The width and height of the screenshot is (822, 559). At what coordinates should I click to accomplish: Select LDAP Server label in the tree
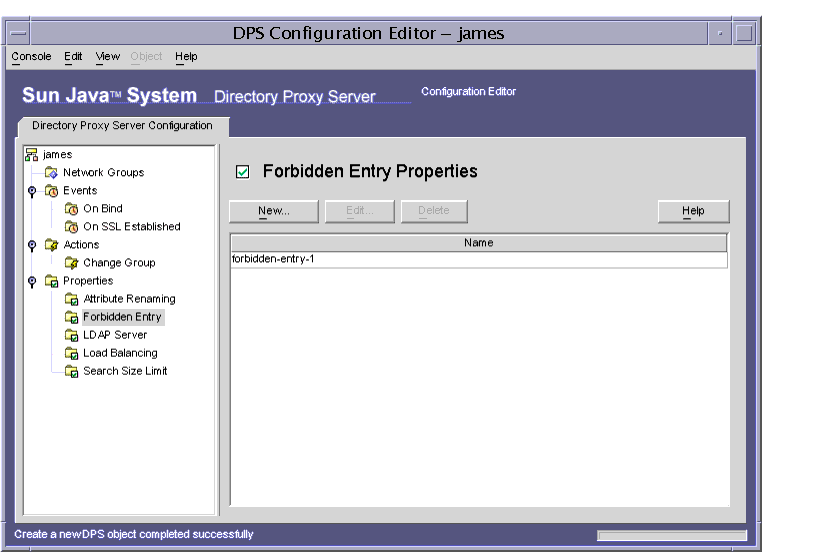coord(115,335)
